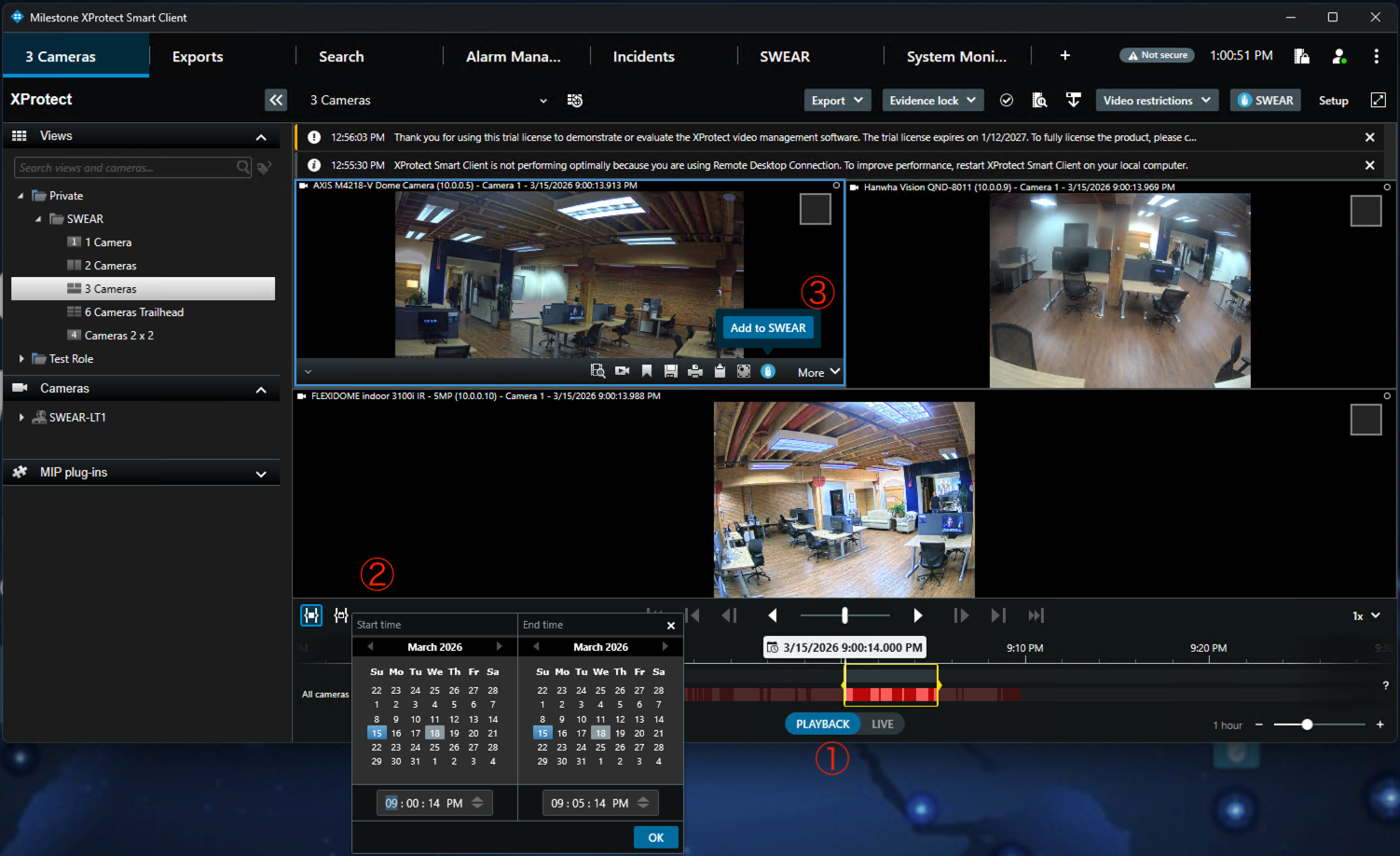Click the print icon in camera toolbar
This screenshot has height=856, width=1400.
tap(695, 371)
